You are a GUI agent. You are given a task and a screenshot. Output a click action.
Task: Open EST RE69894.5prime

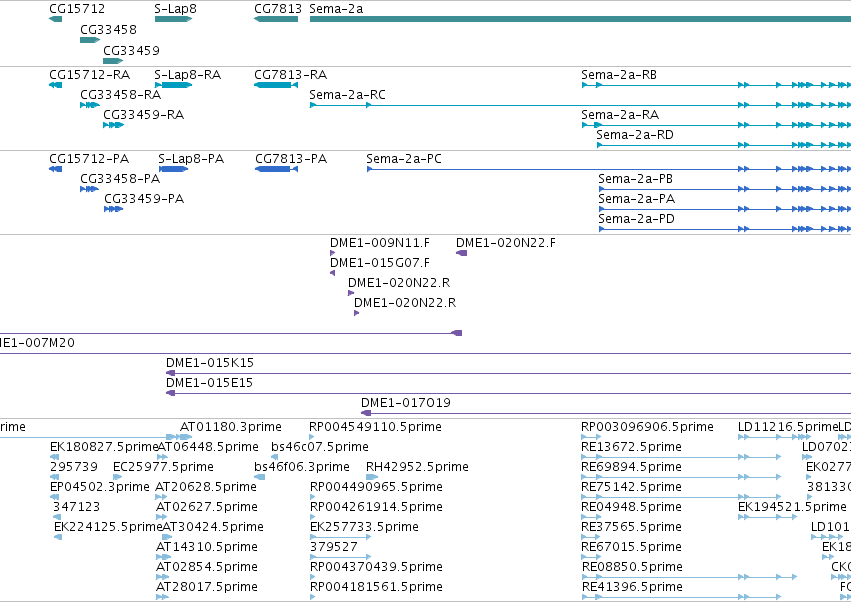(x=631, y=467)
